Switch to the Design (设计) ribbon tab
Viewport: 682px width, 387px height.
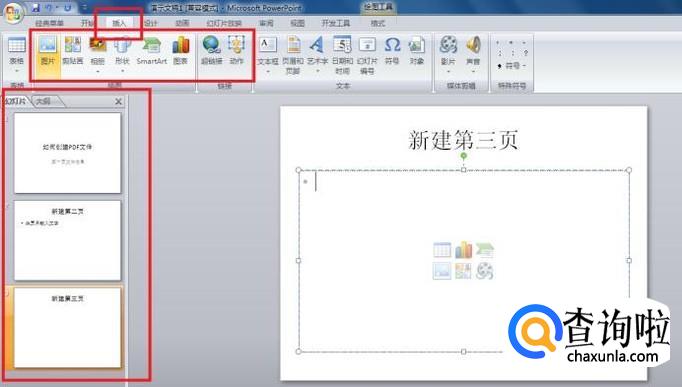(150, 23)
